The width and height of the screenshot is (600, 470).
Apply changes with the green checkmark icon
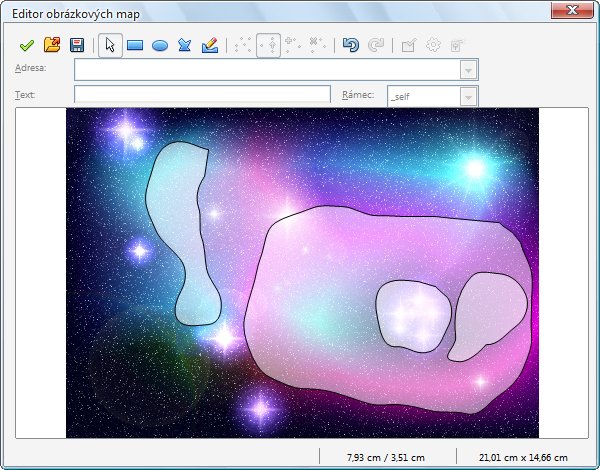(27, 46)
